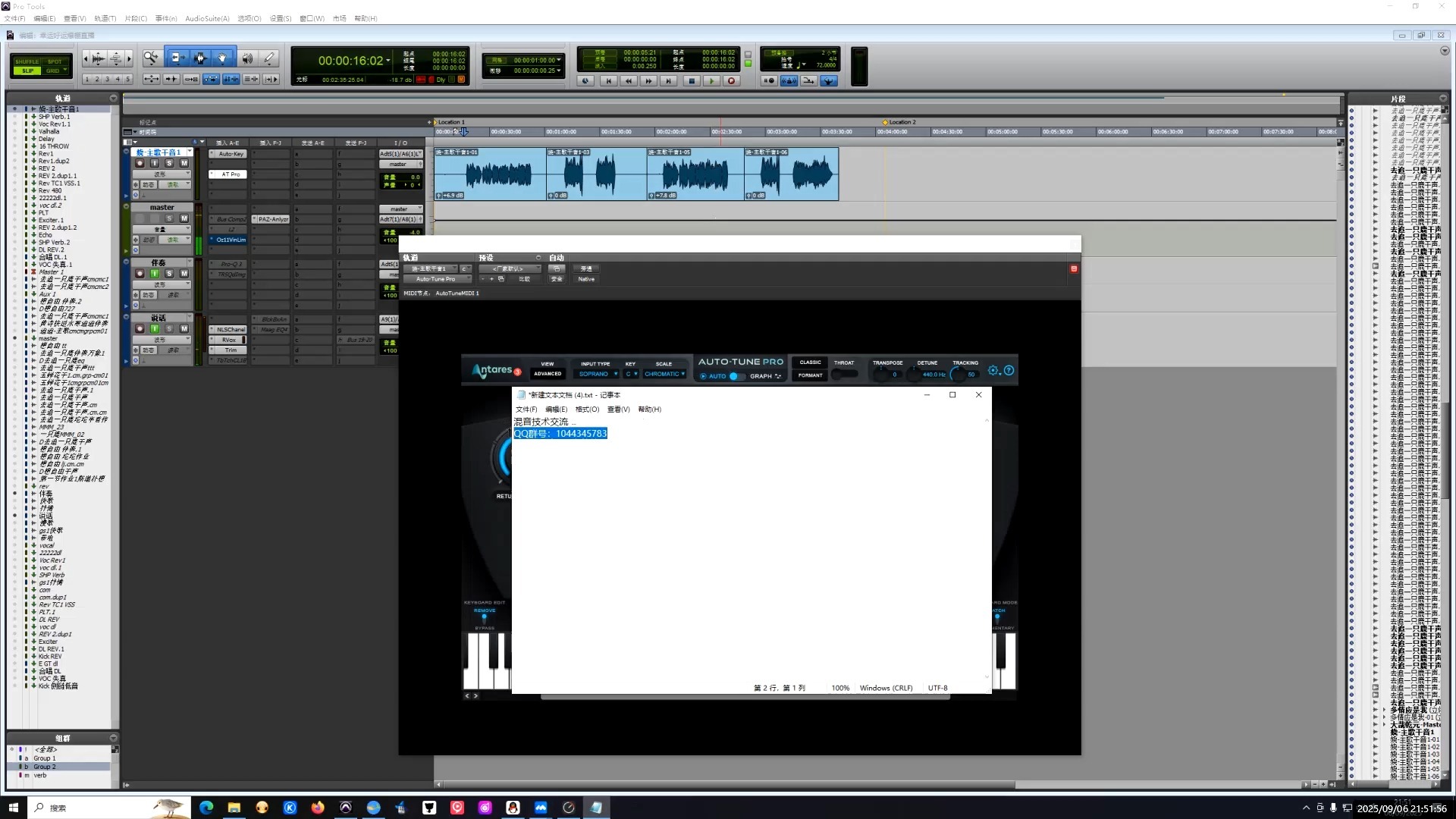Click the CLASSIC button in Auto-Tune
The height and width of the screenshot is (819, 1456).
coord(810,362)
